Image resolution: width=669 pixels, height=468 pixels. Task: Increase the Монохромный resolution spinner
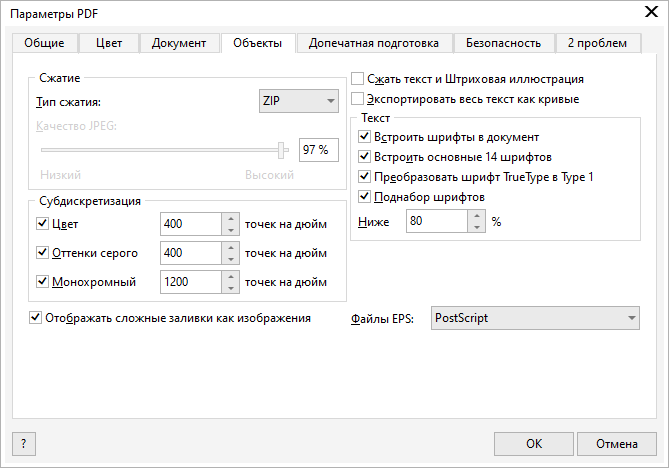(x=230, y=276)
